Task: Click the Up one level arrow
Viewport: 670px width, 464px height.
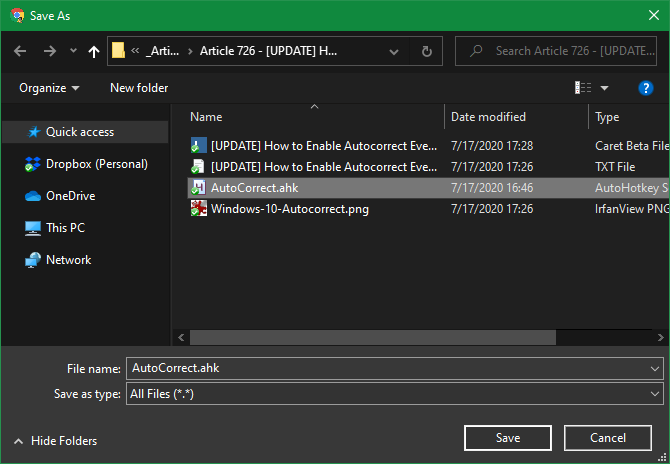Action: coord(94,51)
